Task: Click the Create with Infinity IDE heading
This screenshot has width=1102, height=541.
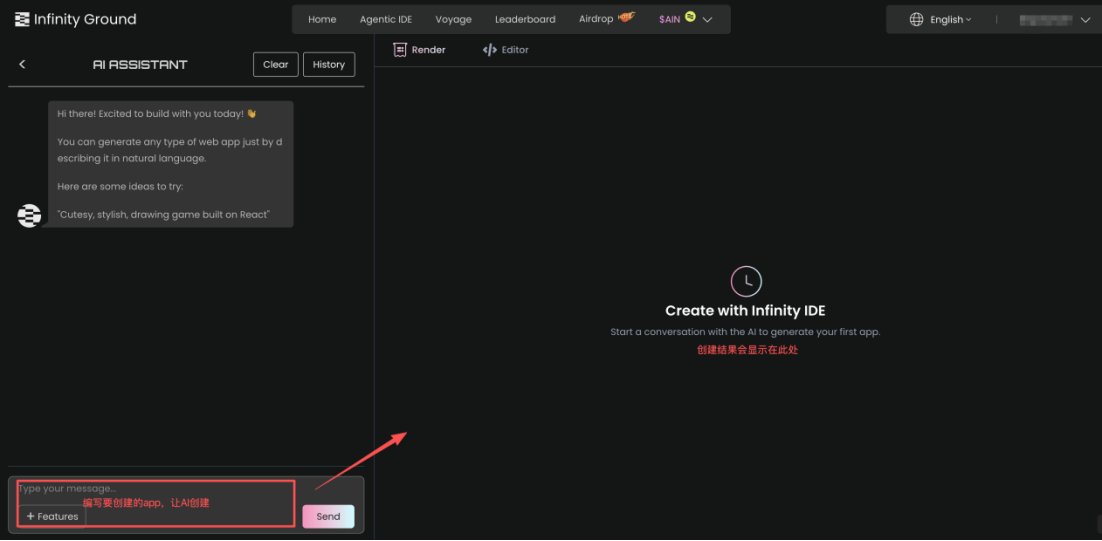Action: [745, 311]
